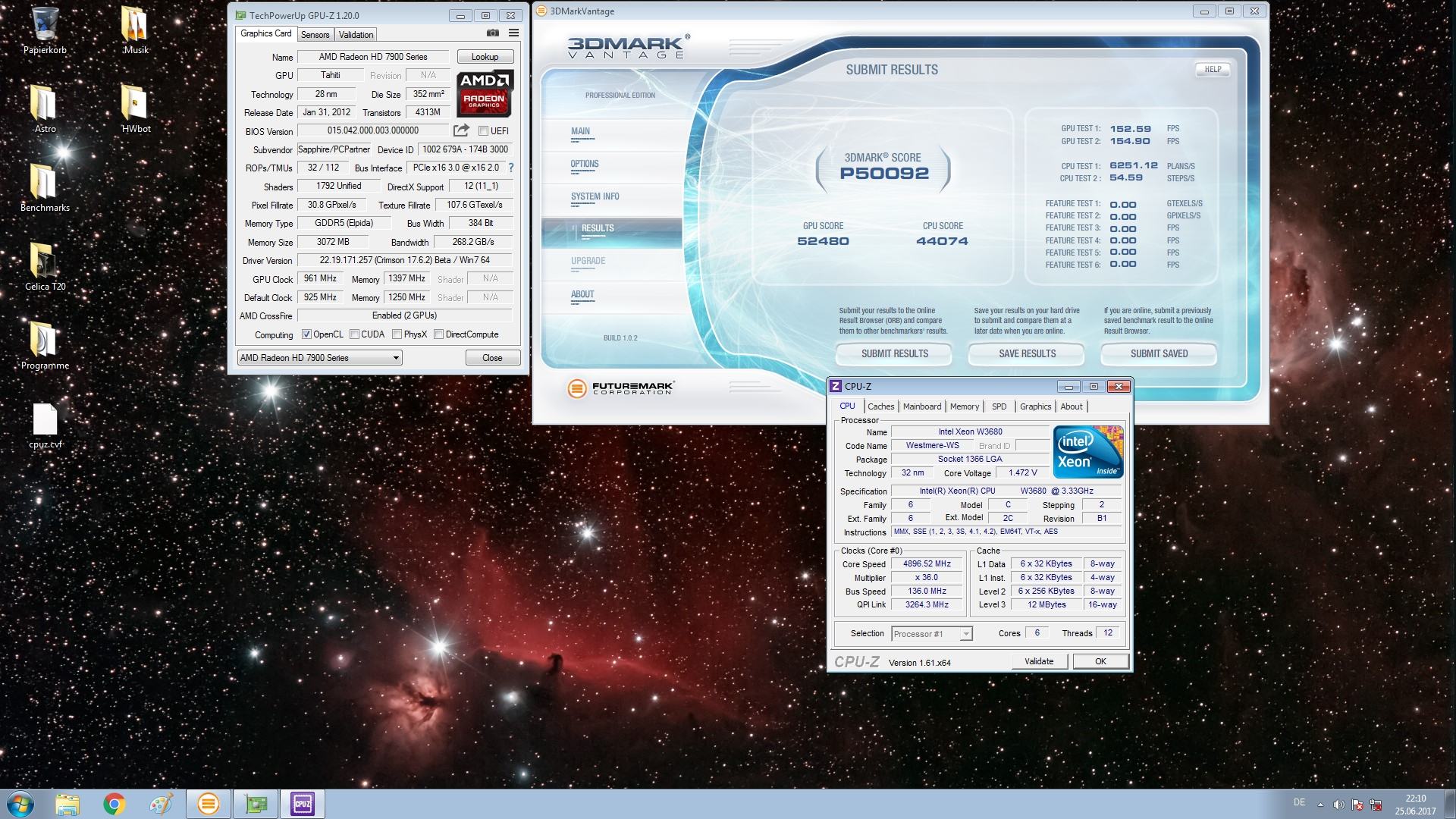Click the volume speaker tray icon
Viewport: 1456px width, 819px height.
point(1338,805)
